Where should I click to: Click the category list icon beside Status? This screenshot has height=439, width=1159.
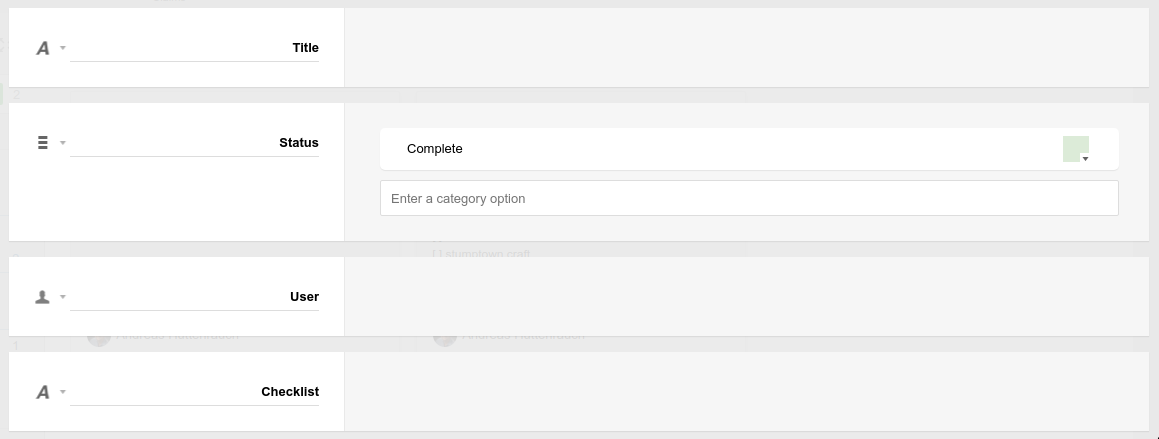[43, 143]
